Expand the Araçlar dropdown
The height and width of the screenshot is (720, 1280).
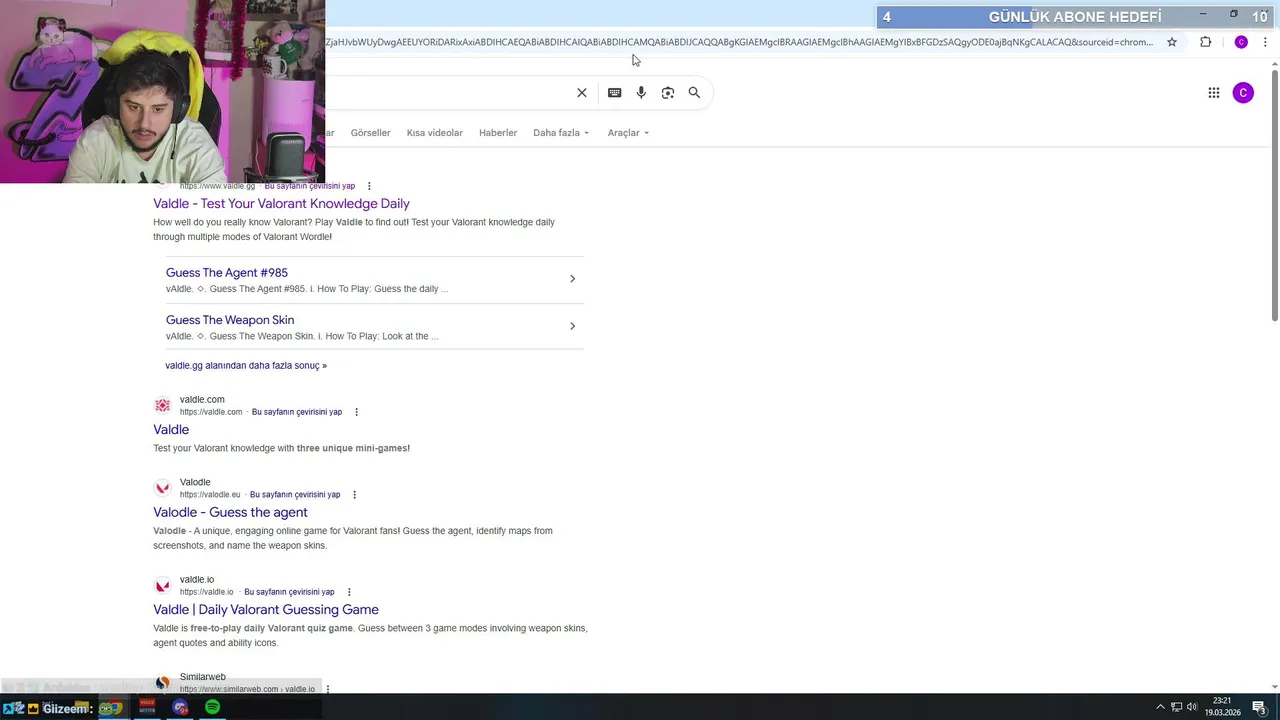628,133
